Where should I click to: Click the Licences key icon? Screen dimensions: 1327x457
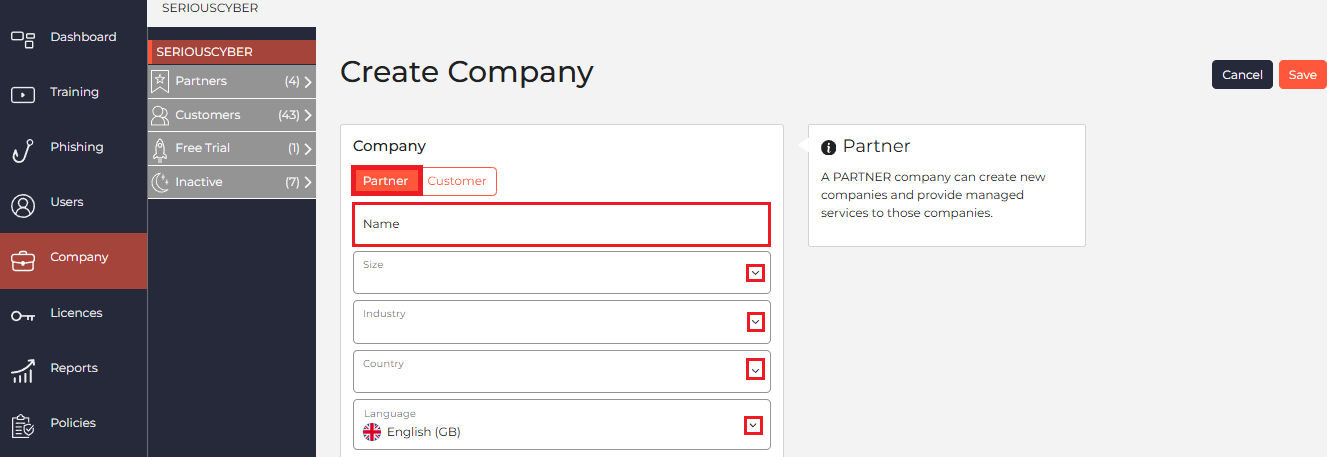click(23, 316)
